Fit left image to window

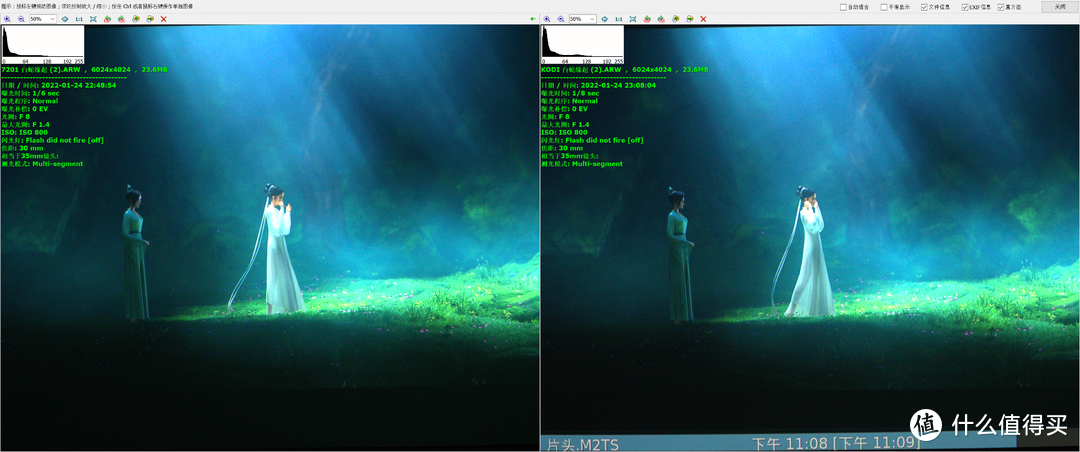(x=93, y=19)
